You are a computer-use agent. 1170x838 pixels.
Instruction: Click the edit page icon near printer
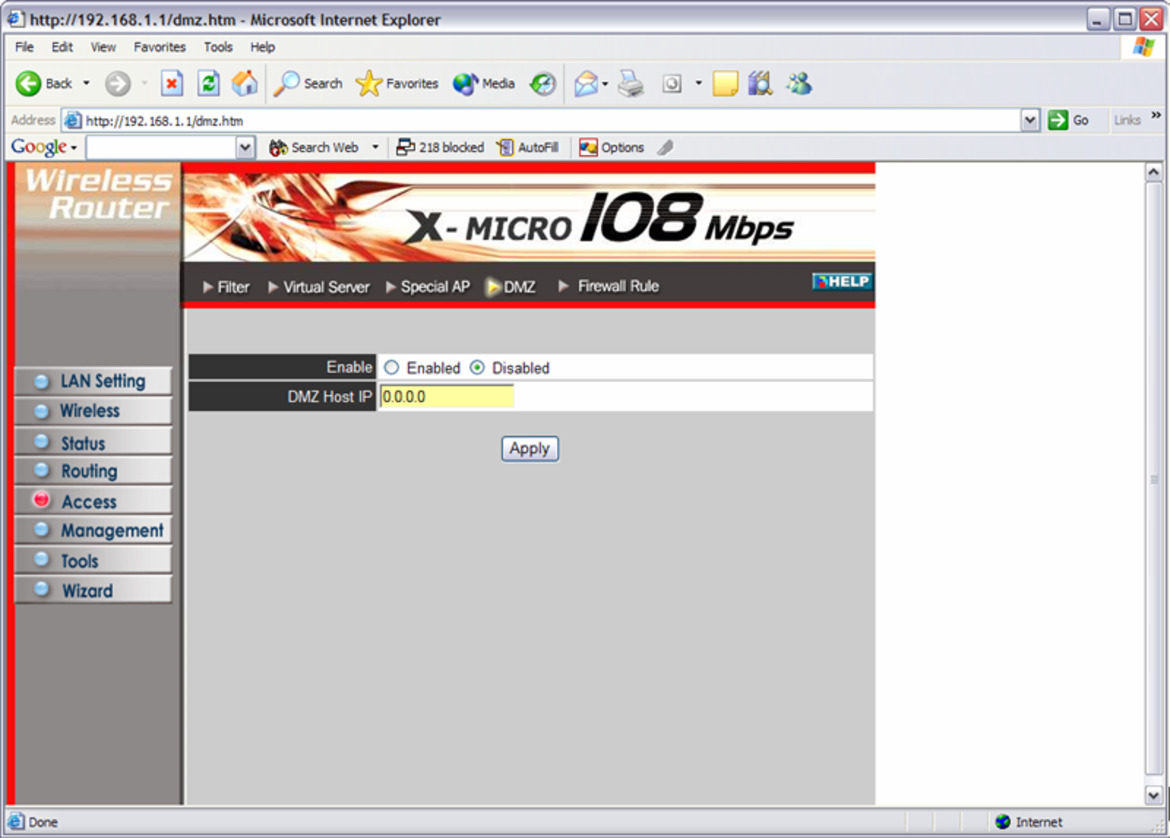pos(672,84)
